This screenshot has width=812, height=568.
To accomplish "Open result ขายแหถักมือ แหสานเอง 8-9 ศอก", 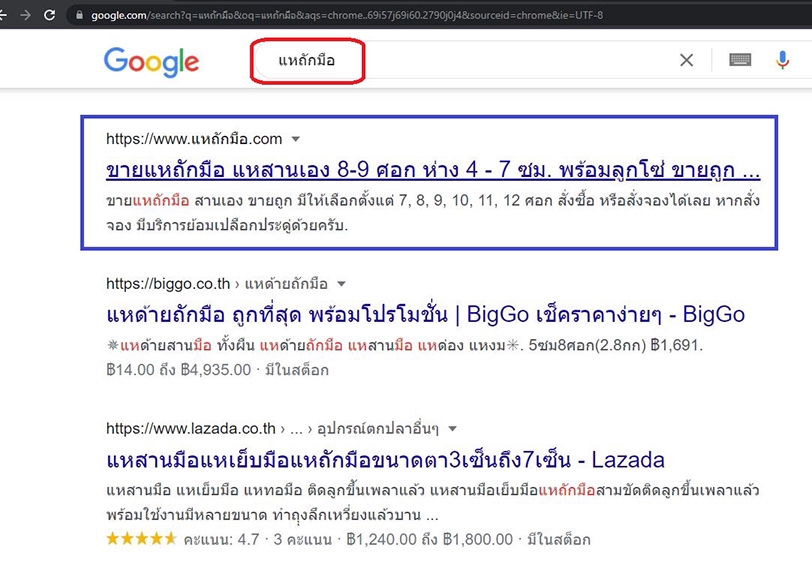I will click(x=433, y=169).
